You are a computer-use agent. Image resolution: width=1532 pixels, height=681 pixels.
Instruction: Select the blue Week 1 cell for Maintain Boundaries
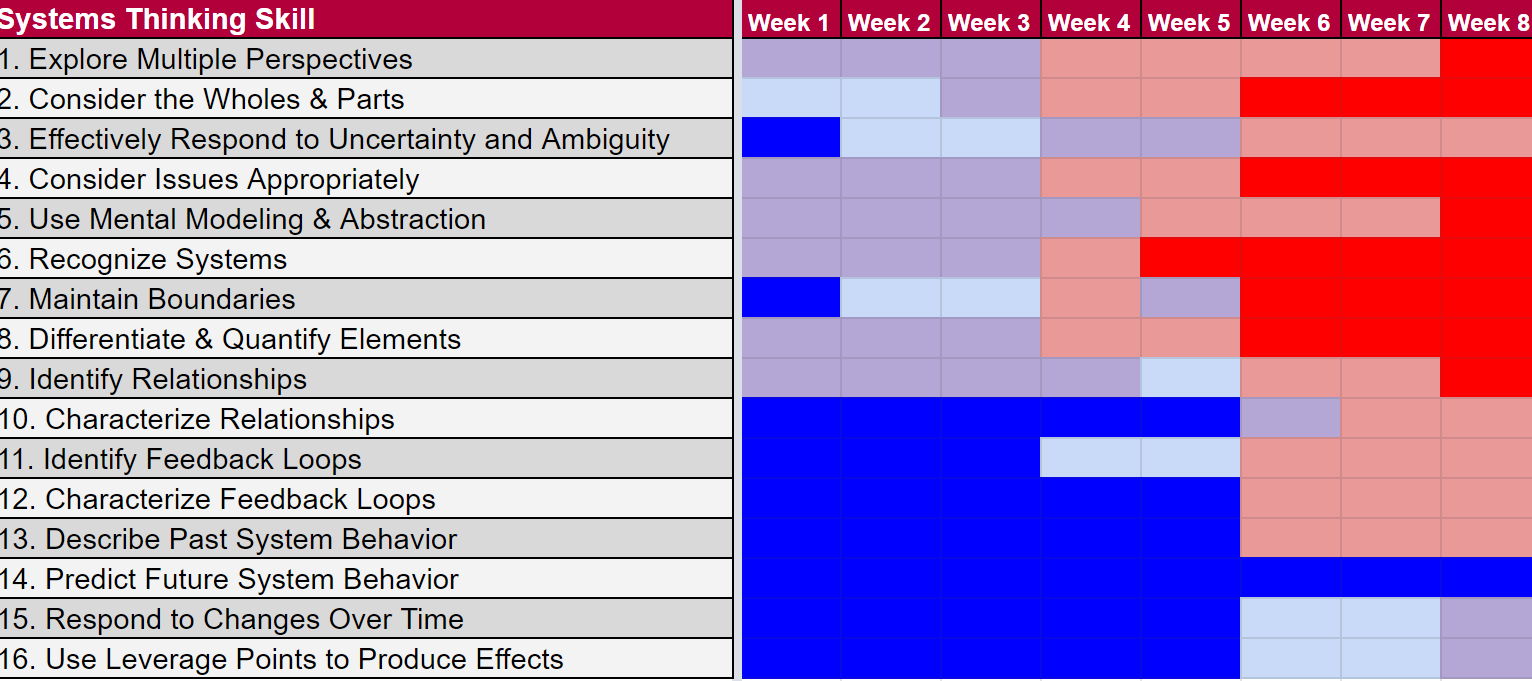pos(790,299)
